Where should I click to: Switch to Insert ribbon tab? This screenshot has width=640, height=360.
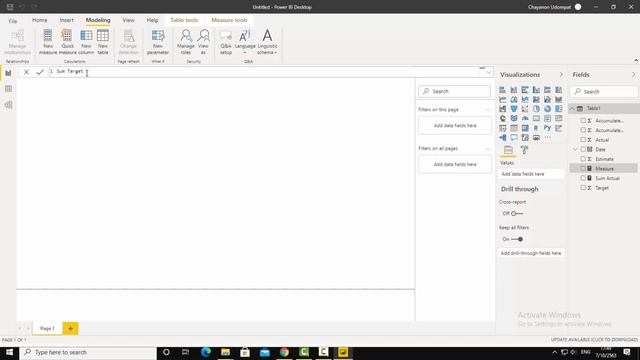coord(67,20)
